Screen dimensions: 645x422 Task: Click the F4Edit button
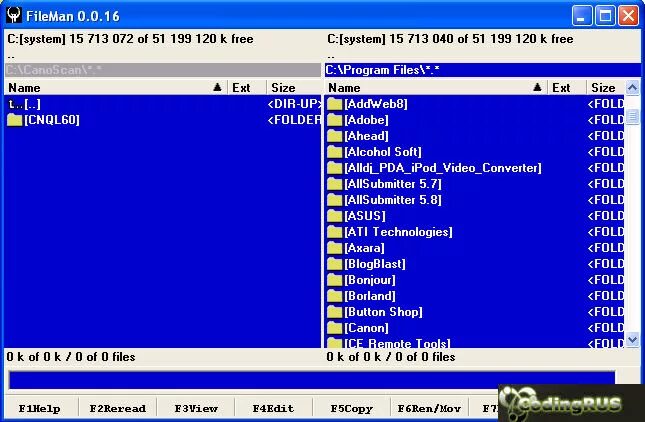[274, 408]
